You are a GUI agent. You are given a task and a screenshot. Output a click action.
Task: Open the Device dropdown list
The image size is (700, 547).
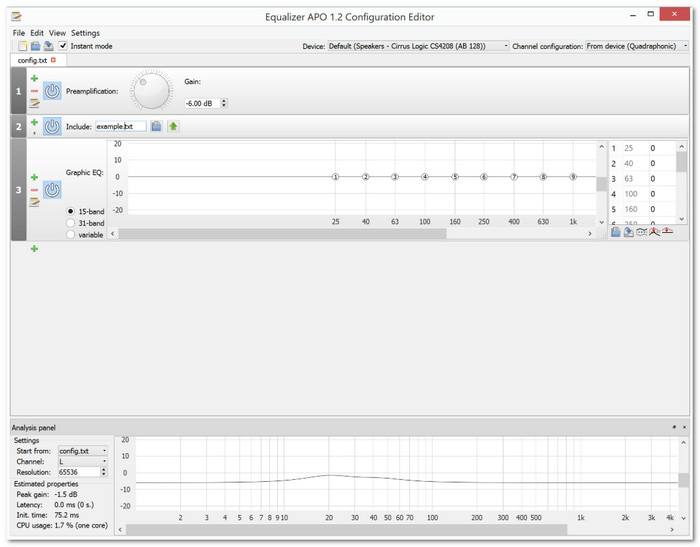coord(418,46)
